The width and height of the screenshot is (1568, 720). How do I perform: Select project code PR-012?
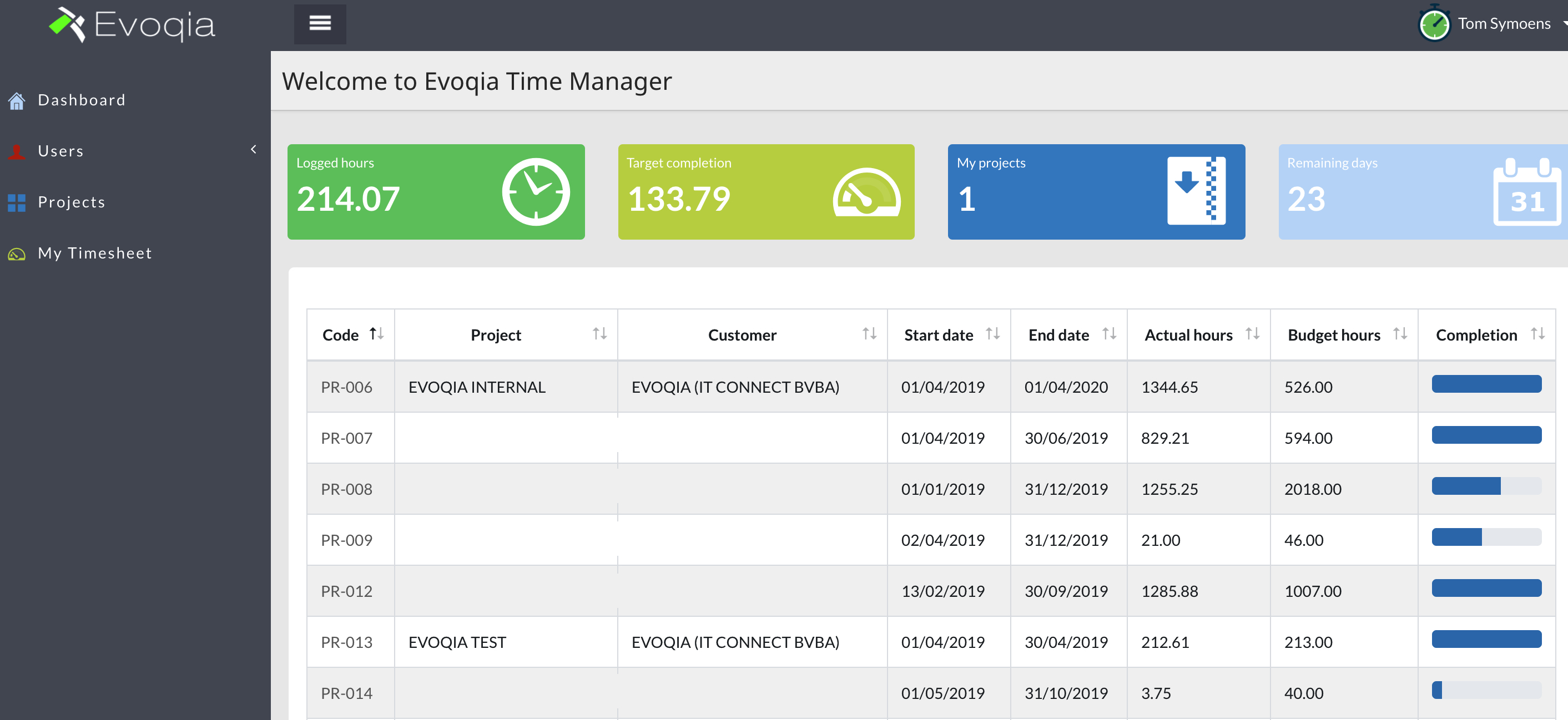click(346, 592)
